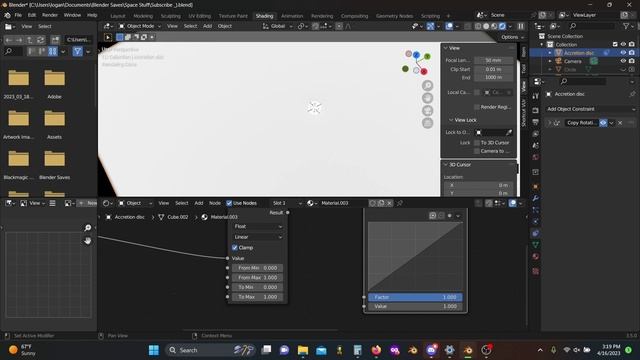Image resolution: width=640 pixels, height=360 pixels.
Task: Open the Geometry Nodes workspace tab
Action: pyautogui.click(x=394, y=16)
